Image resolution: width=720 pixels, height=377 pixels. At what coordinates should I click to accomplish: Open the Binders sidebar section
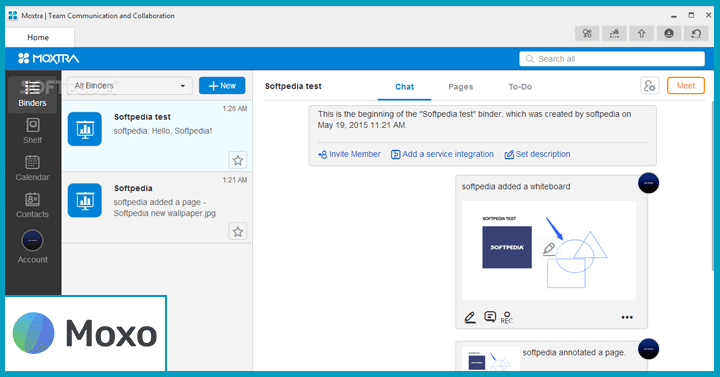32,94
